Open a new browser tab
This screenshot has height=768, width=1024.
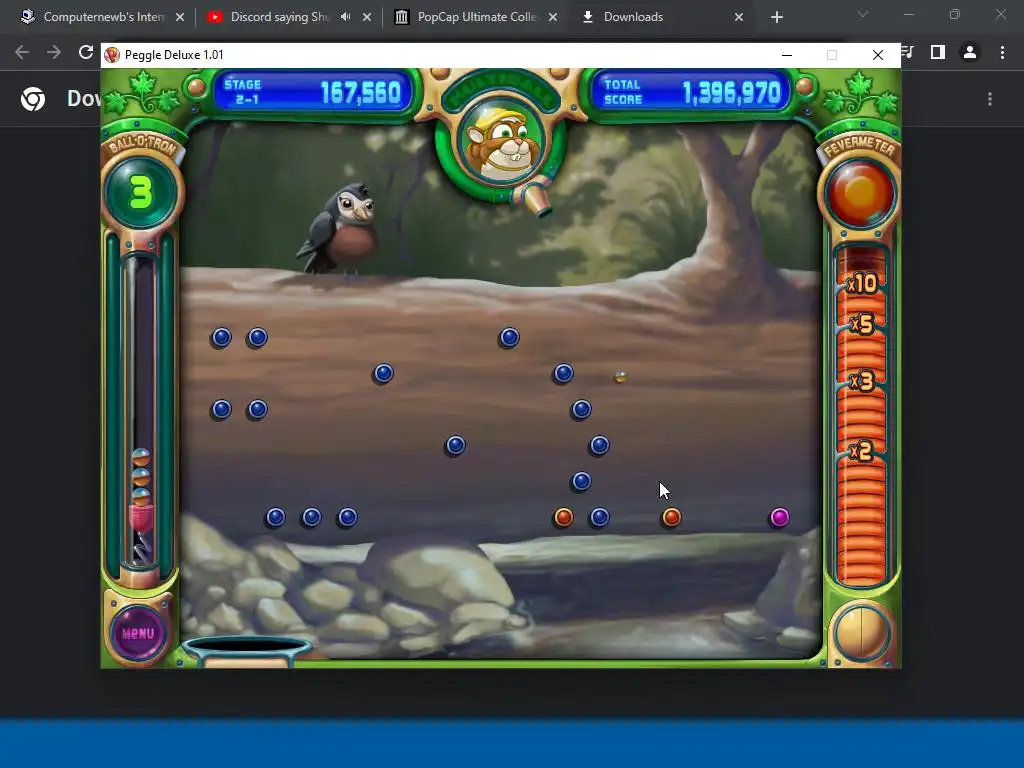coord(776,18)
